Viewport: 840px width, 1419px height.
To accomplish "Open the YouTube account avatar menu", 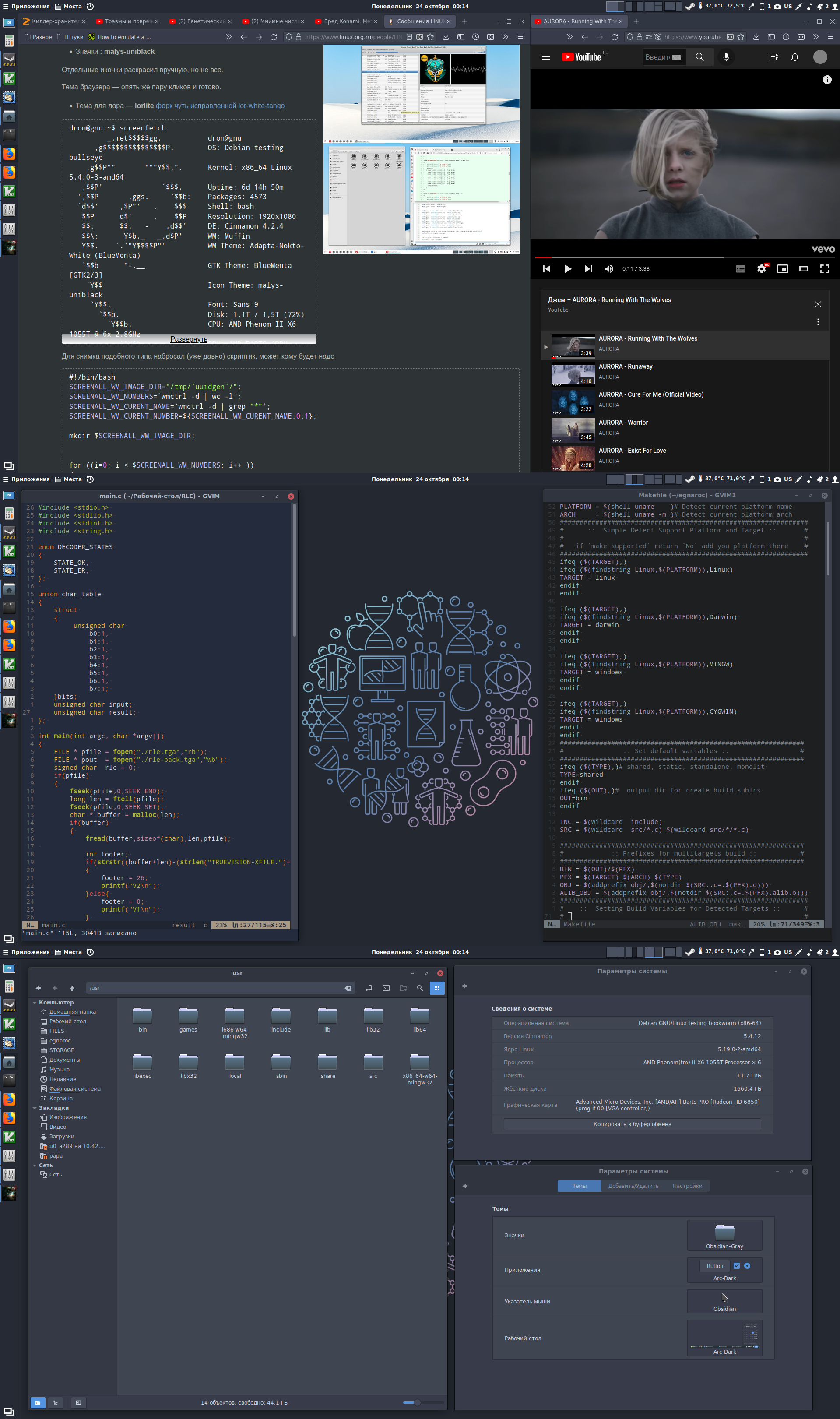I will click(x=819, y=56).
